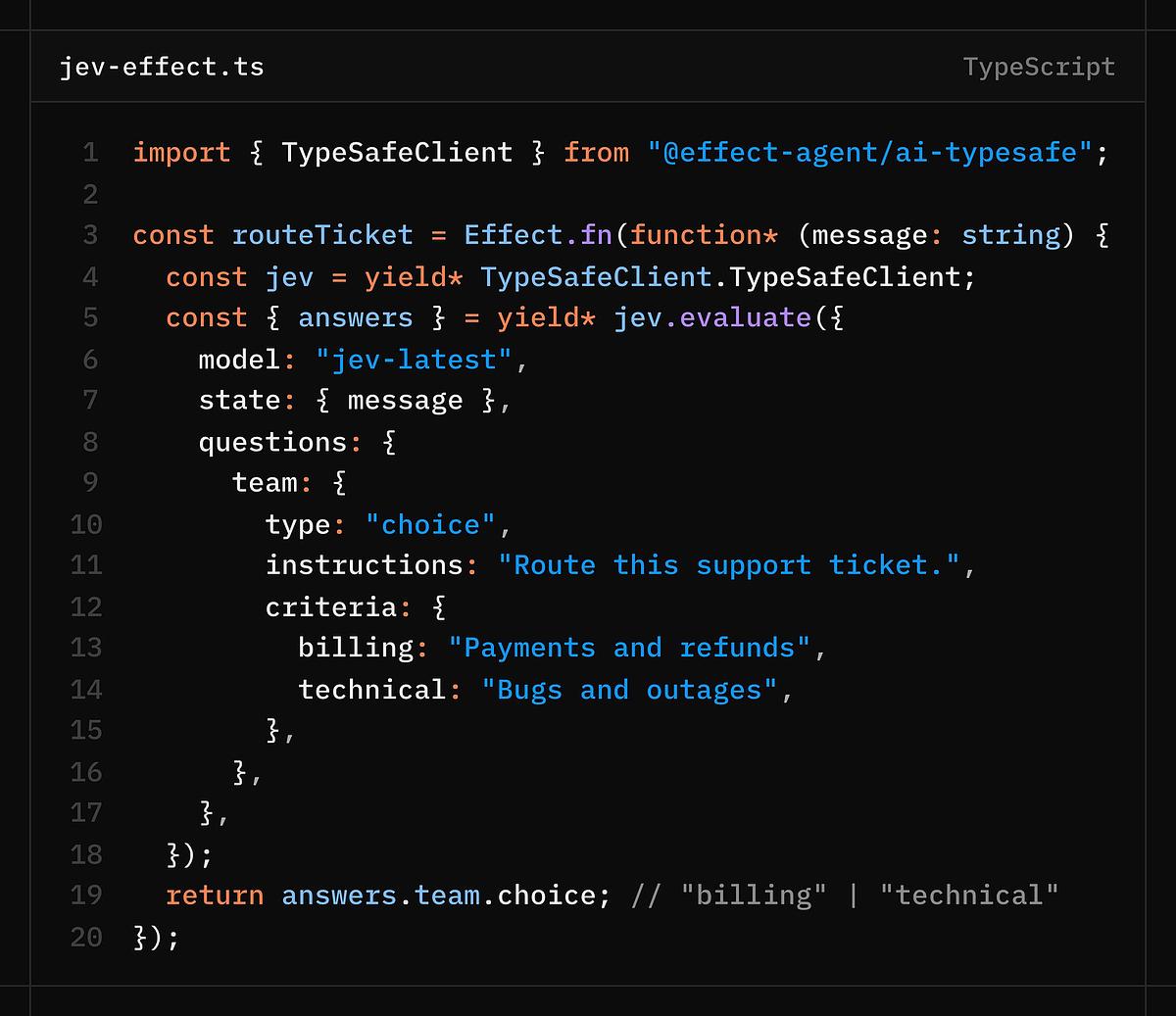The width and height of the screenshot is (1176, 1016).
Task: Click line number 12 at criteria block
Action: point(86,607)
